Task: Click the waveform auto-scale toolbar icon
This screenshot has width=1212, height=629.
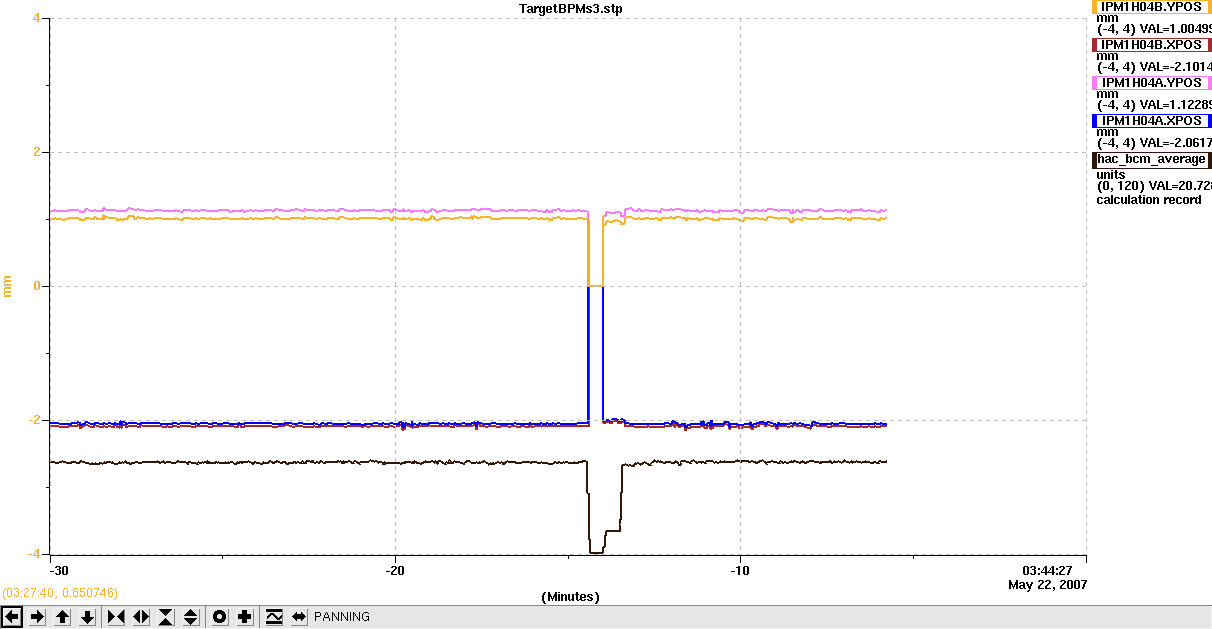Action: pos(273,617)
